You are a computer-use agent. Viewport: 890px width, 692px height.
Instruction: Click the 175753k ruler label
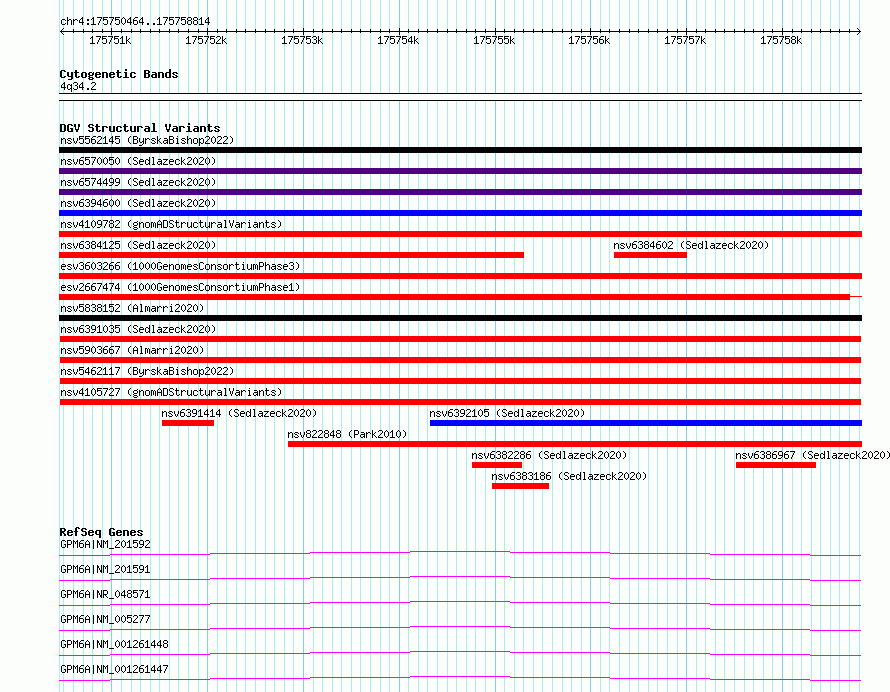pos(302,40)
